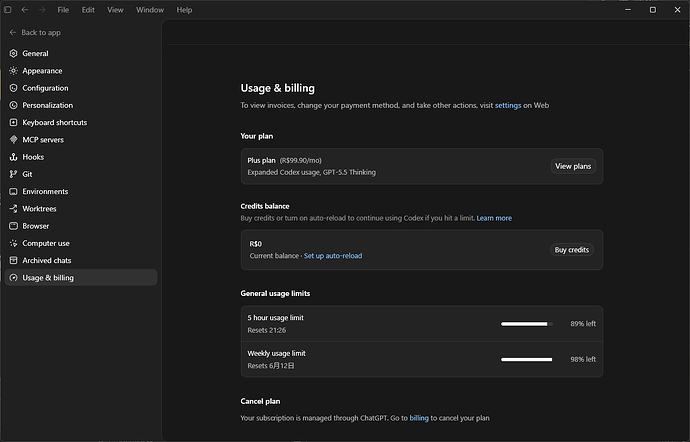
Task: Go forward with the right arrow
Action: click(42, 10)
